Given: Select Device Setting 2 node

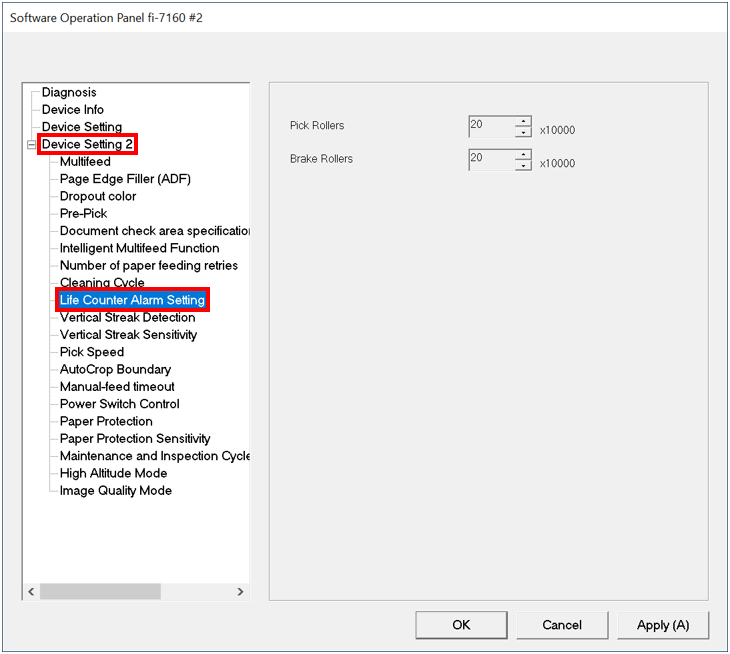Looking at the screenshot, I should [87, 144].
